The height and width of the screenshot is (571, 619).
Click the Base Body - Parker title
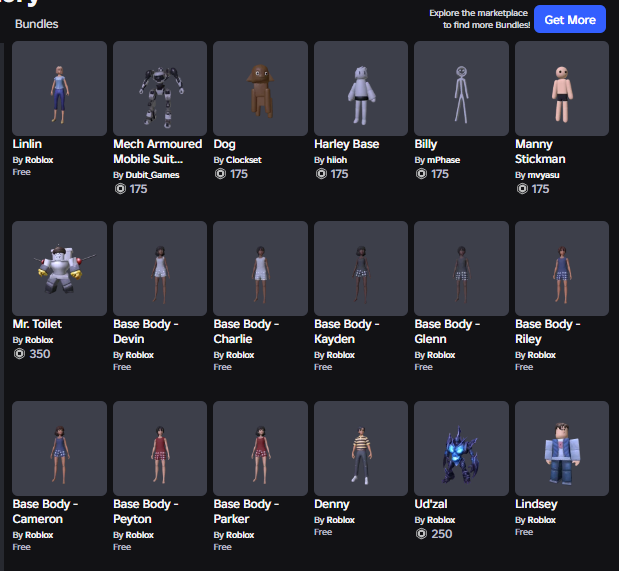(246, 511)
